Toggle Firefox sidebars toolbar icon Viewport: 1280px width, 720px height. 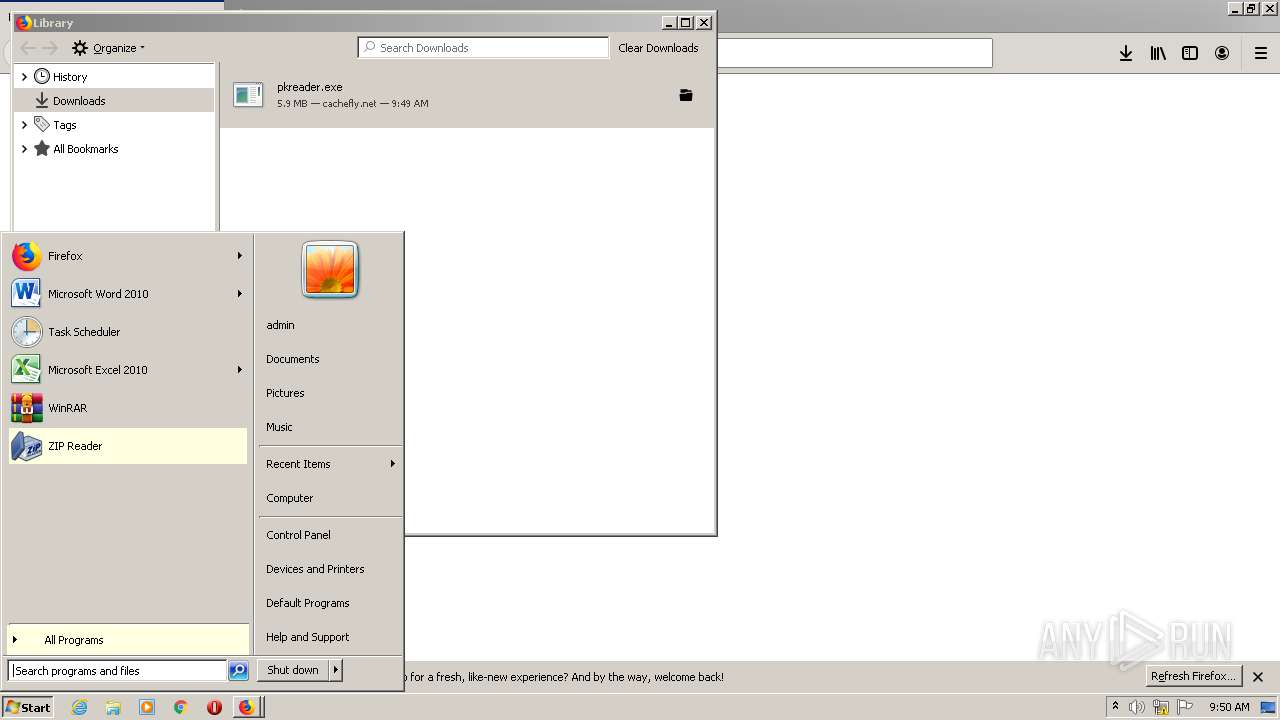[1190, 53]
